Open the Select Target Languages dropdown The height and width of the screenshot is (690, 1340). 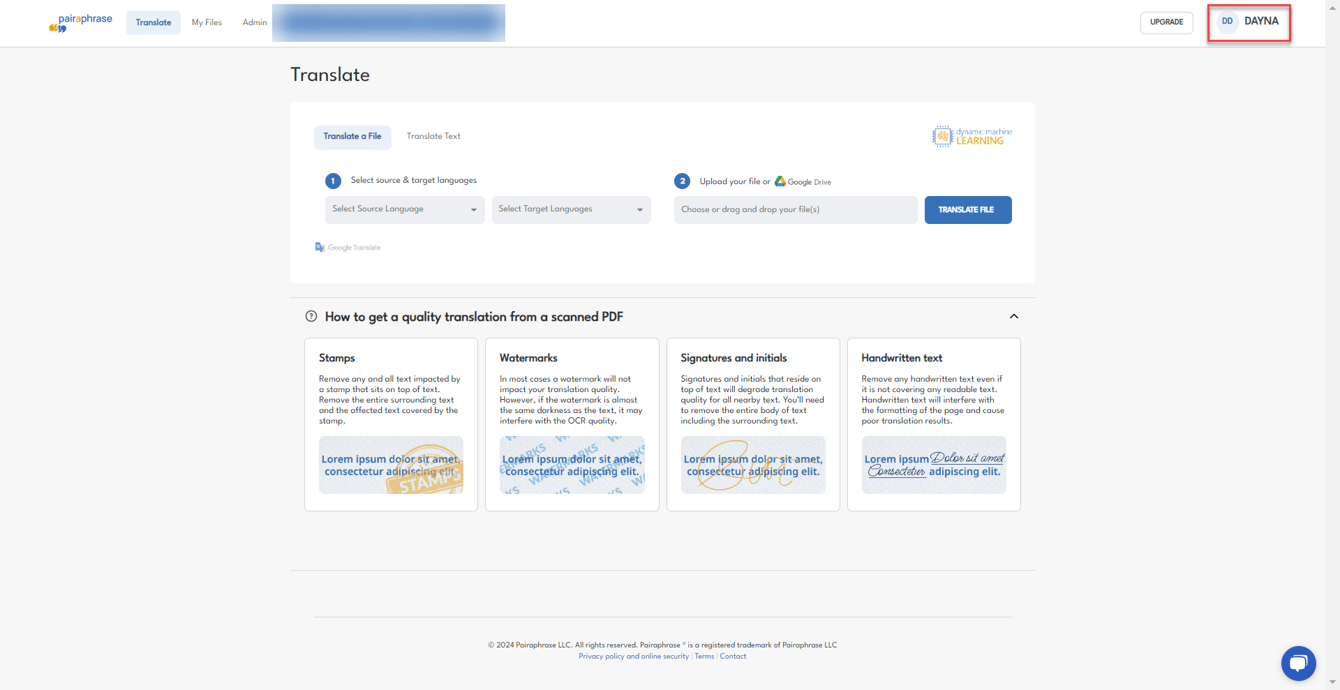571,209
